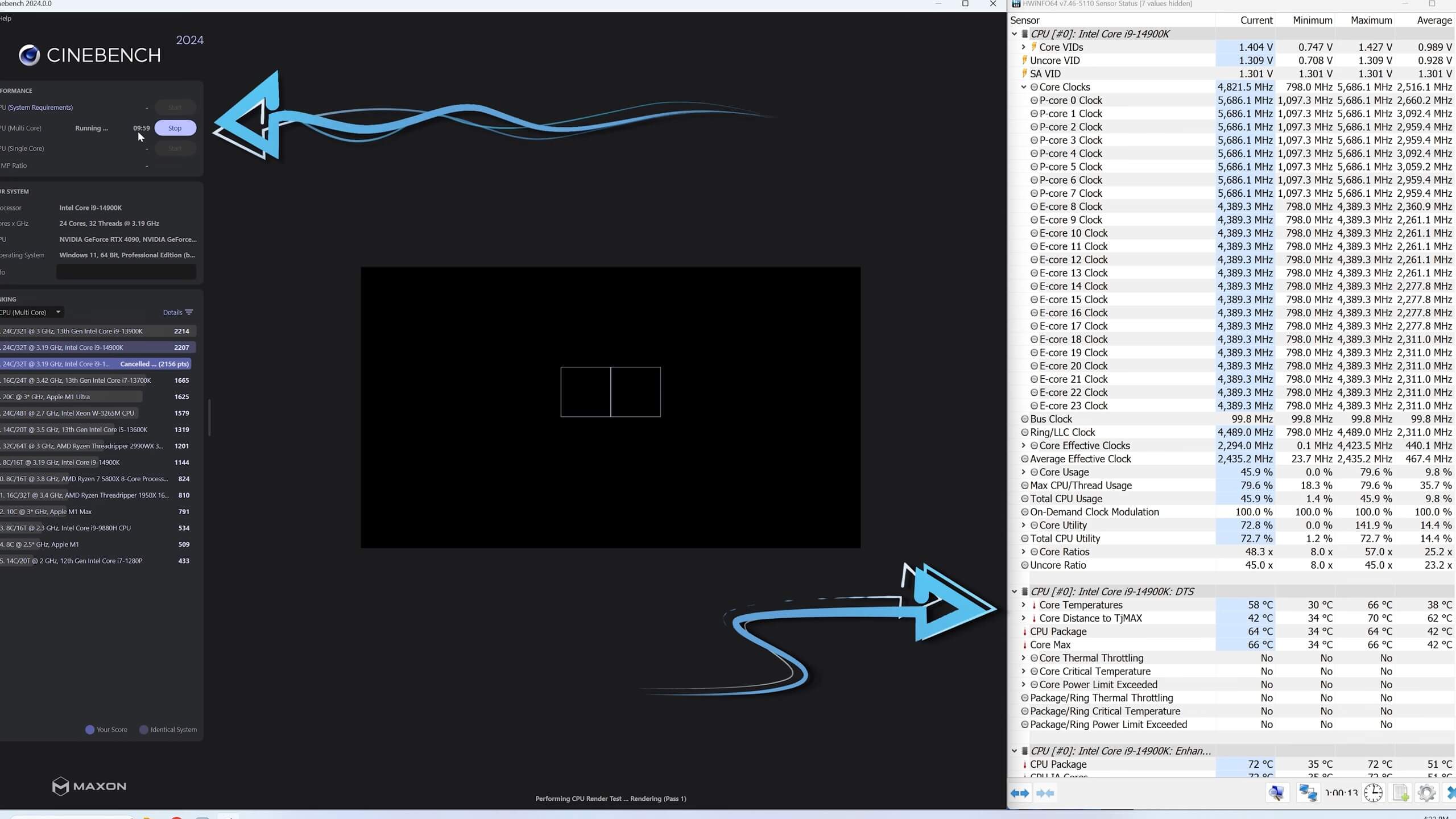Click the HWiNFO64 title bar icon
The width and height of the screenshot is (1456, 819).
(1016, 4)
